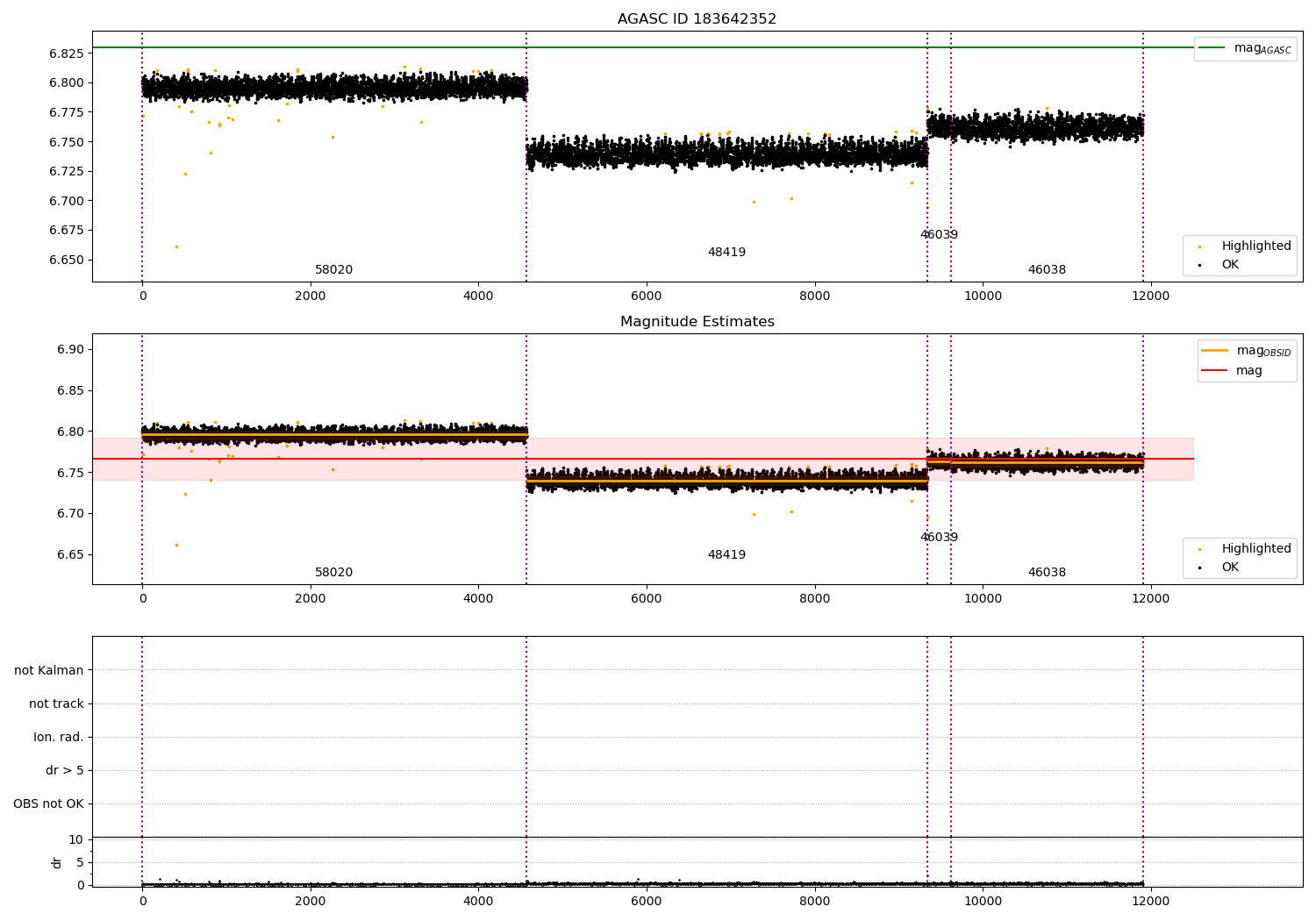Viewport: 1316px width, 921px height.
Task: Click the 10 tick on the dr axis
Action: click(76, 839)
